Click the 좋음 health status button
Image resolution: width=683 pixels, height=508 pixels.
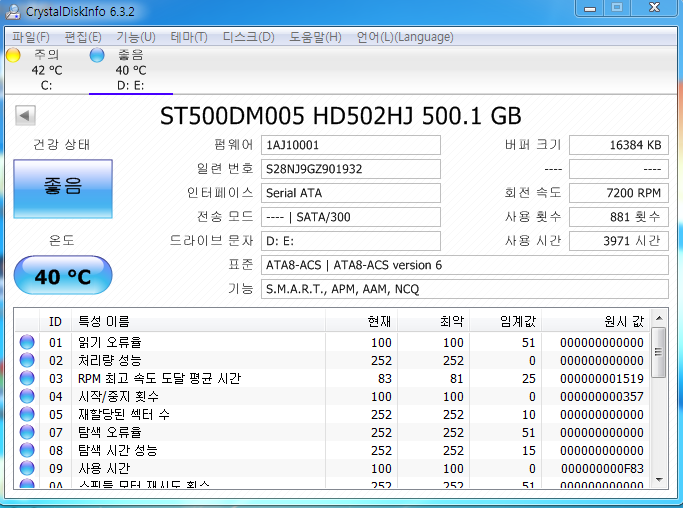pyautogui.click(x=63, y=187)
